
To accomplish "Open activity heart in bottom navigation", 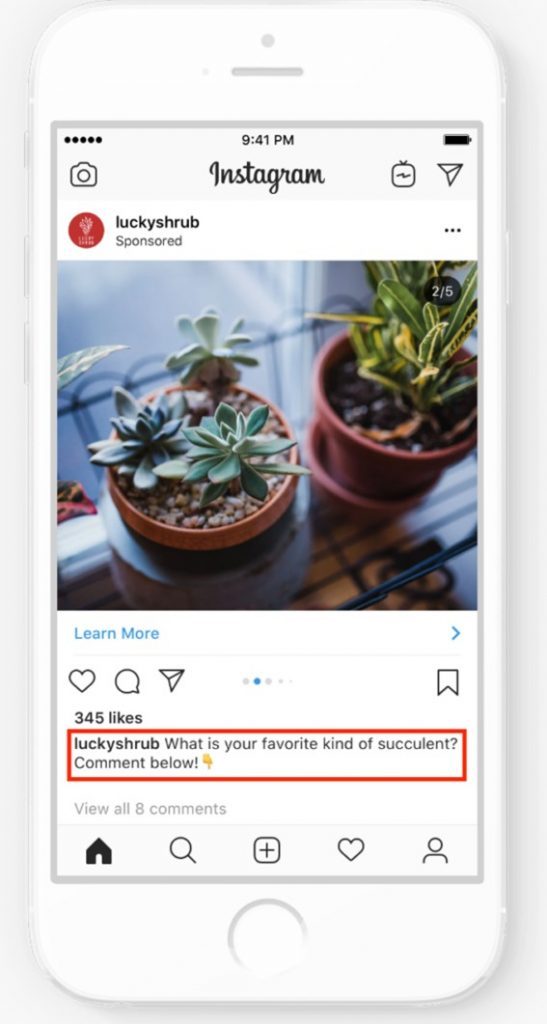I will 351,850.
